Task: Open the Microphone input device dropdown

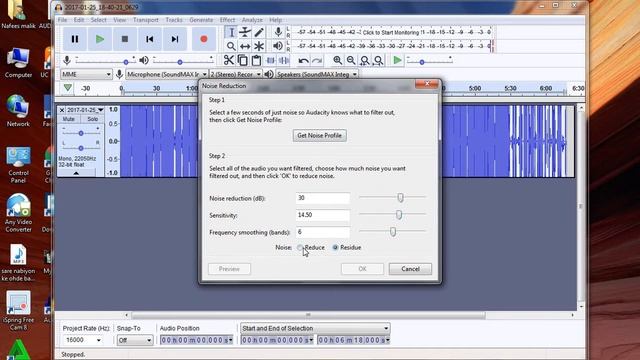Action: [x=167, y=74]
